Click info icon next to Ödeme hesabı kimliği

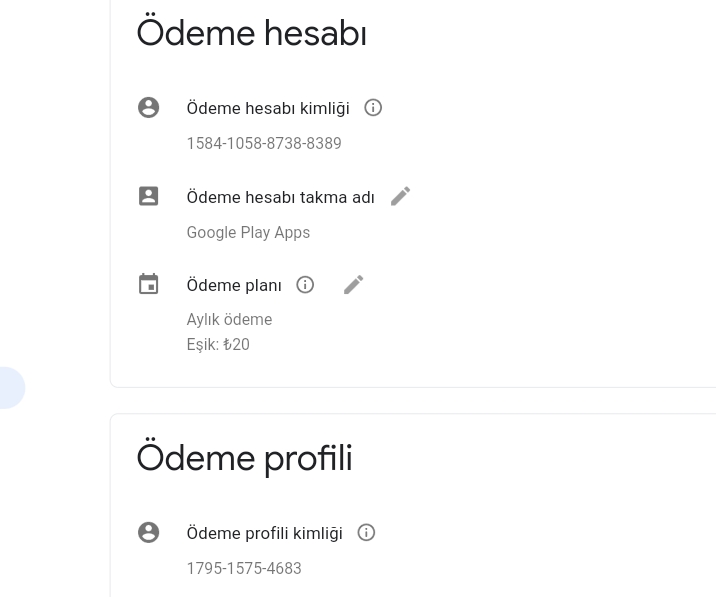point(373,108)
